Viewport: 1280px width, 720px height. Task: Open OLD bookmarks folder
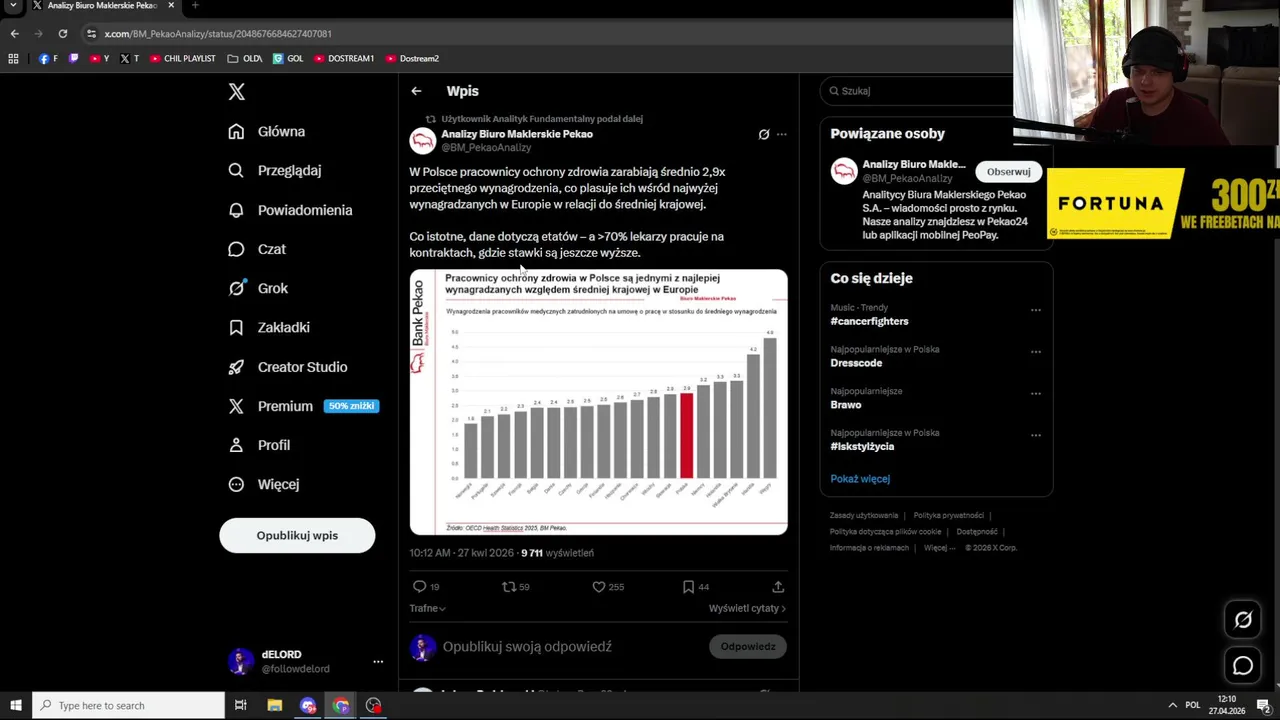click(245, 59)
